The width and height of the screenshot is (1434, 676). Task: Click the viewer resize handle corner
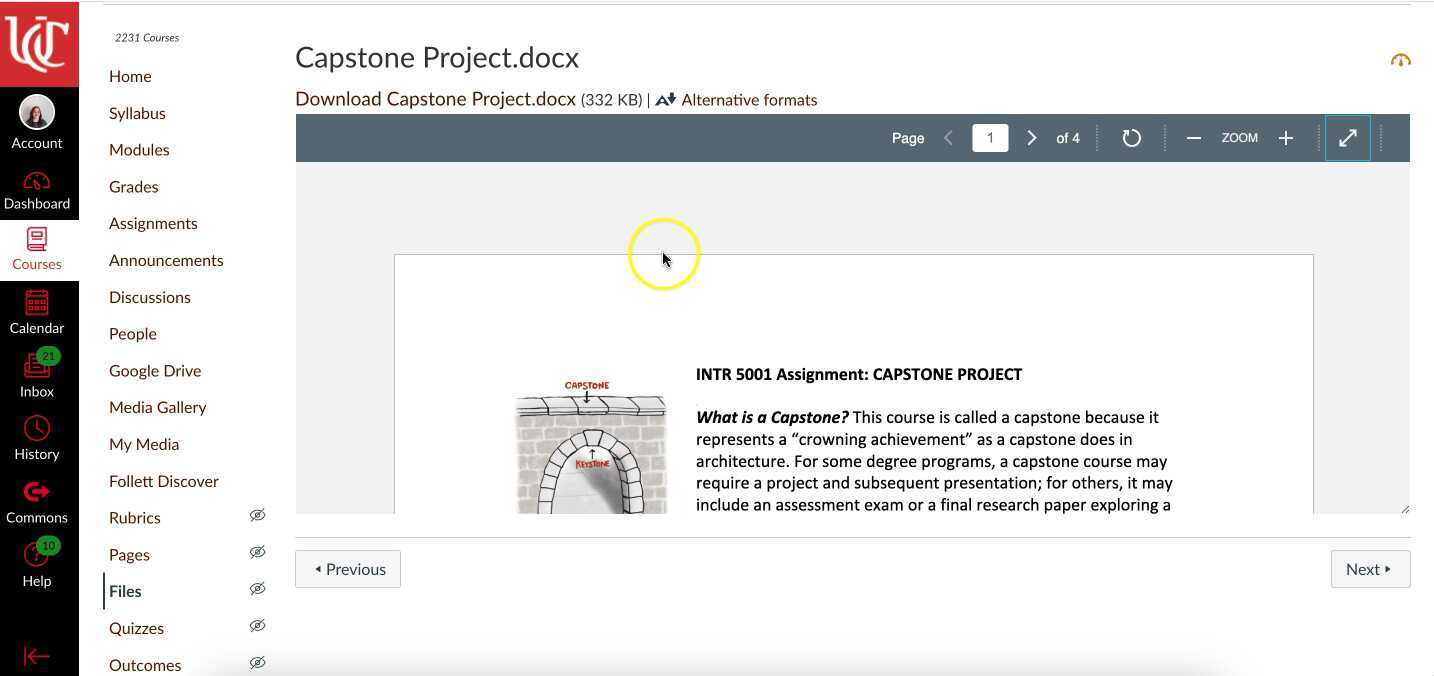[1404, 509]
